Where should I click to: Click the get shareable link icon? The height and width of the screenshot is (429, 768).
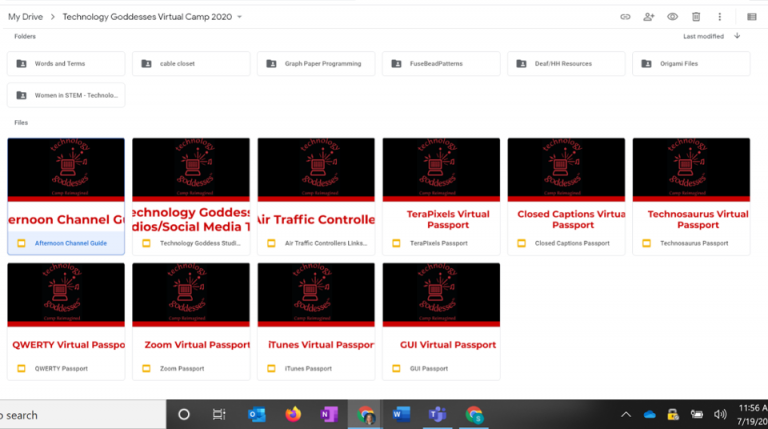(x=625, y=17)
